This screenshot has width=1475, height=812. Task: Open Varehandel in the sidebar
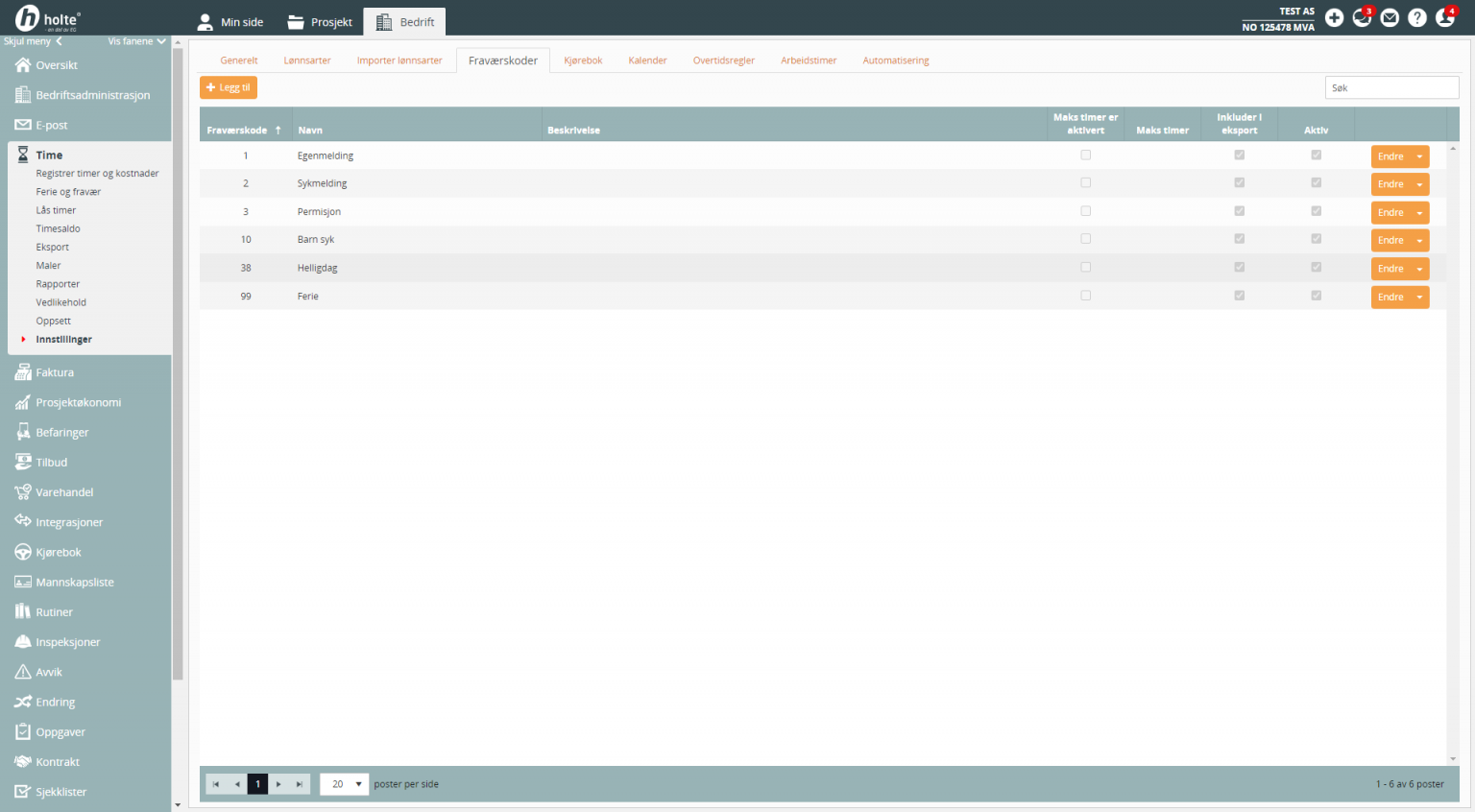pos(64,492)
